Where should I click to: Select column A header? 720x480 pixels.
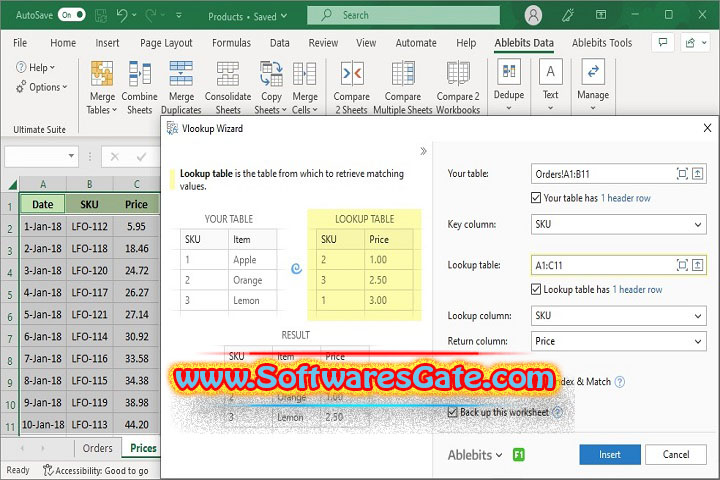point(43,184)
